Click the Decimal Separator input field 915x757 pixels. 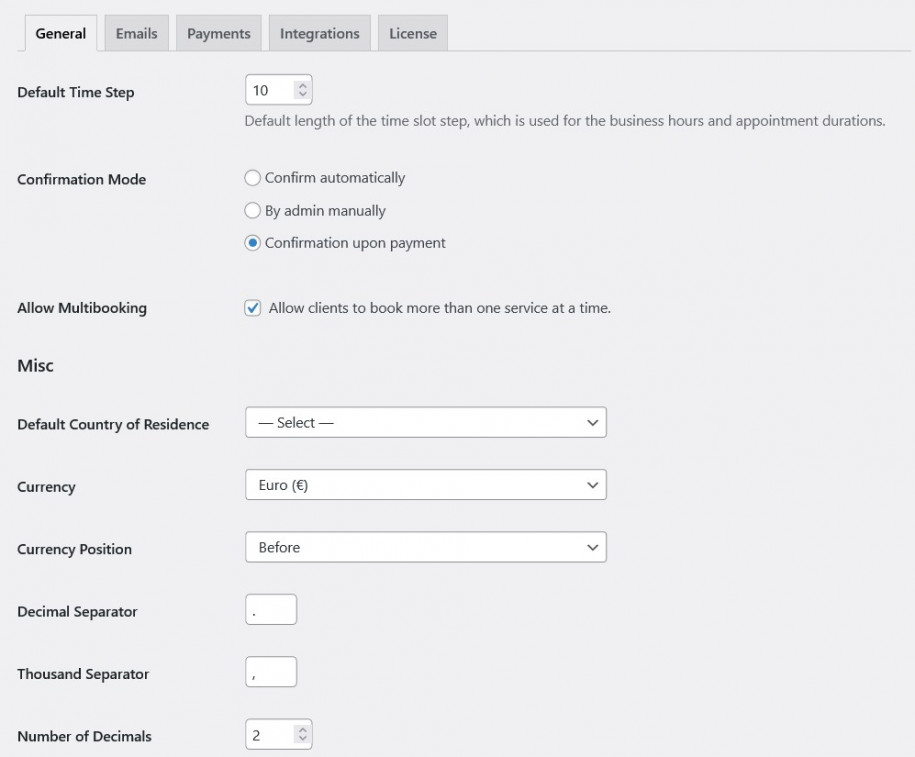click(270, 608)
